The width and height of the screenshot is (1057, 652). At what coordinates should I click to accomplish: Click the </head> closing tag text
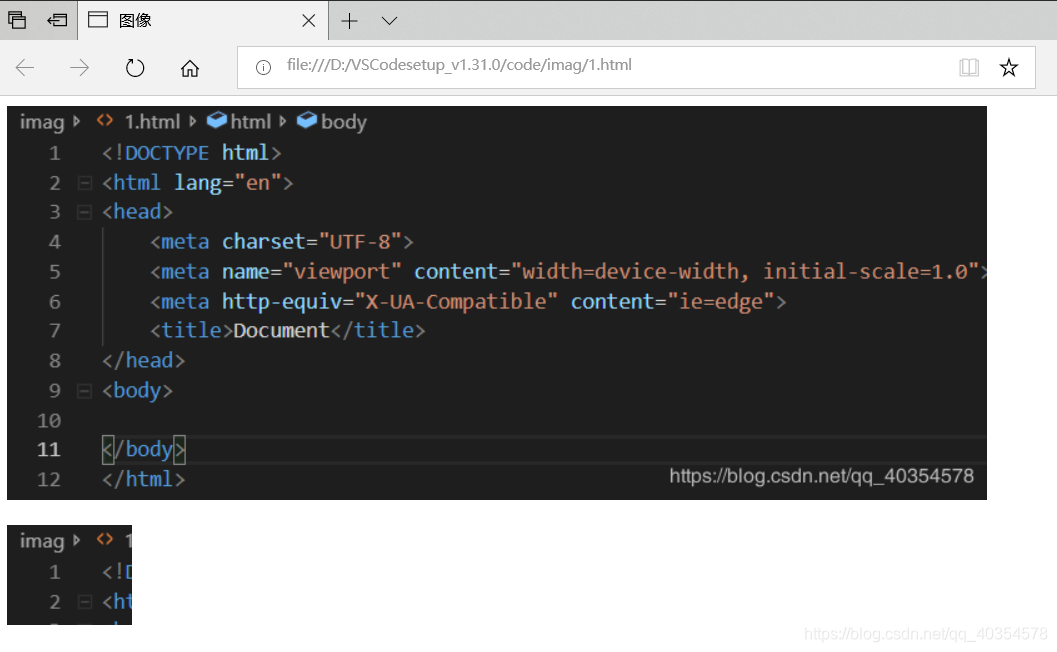click(x=144, y=361)
